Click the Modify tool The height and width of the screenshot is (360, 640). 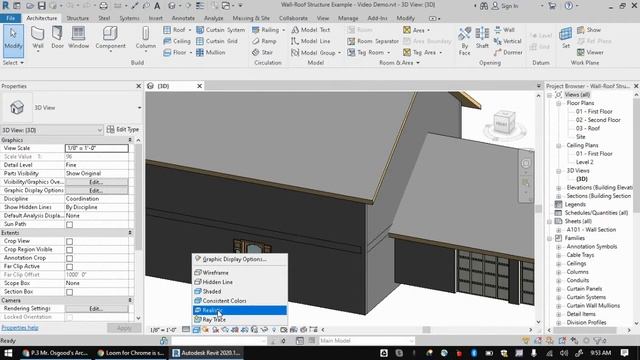(x=13, y=40)
